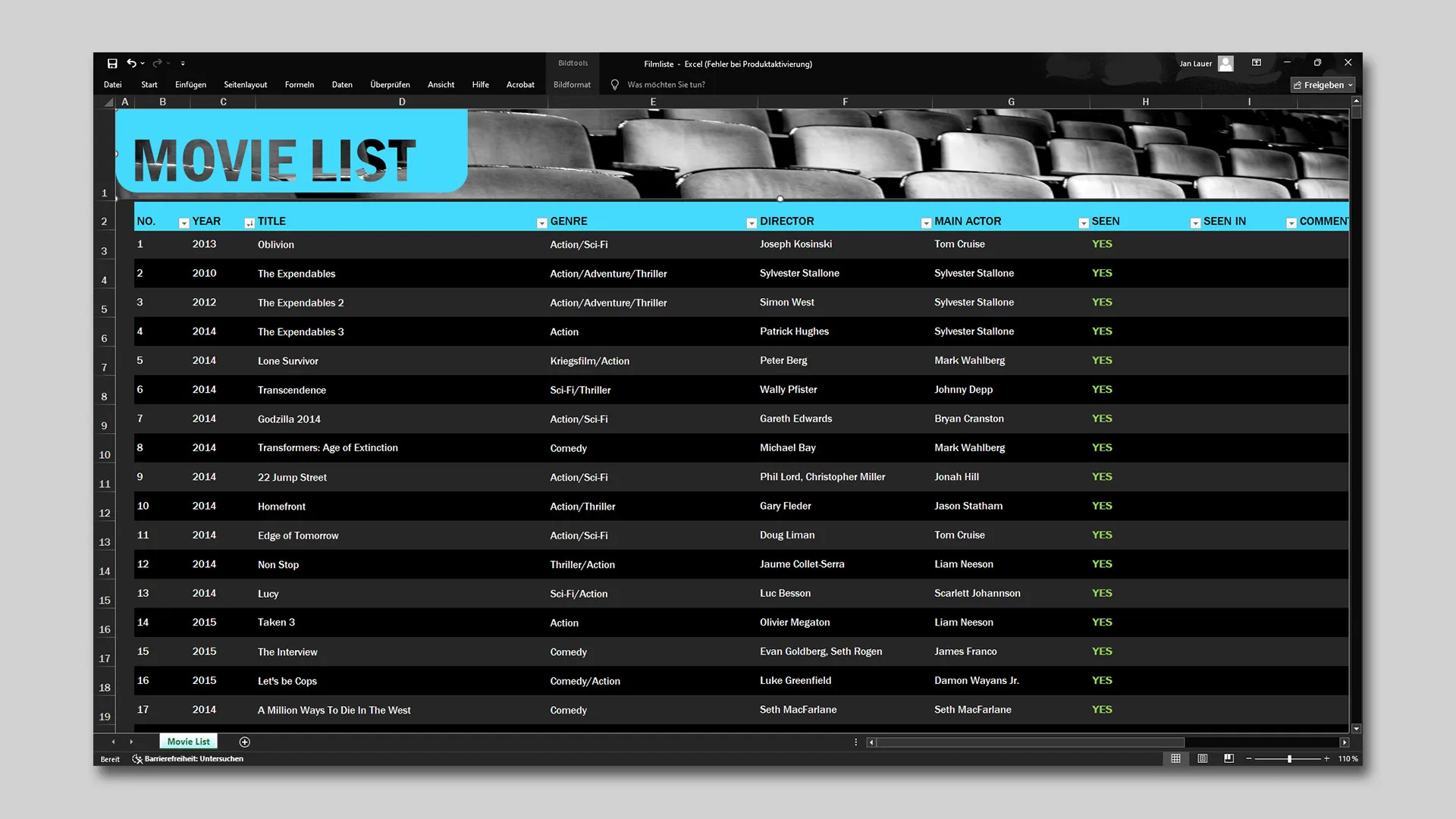Go to previous sheet arrow
The height and width of the screenshot is (819, 1456).
(113, 742)
